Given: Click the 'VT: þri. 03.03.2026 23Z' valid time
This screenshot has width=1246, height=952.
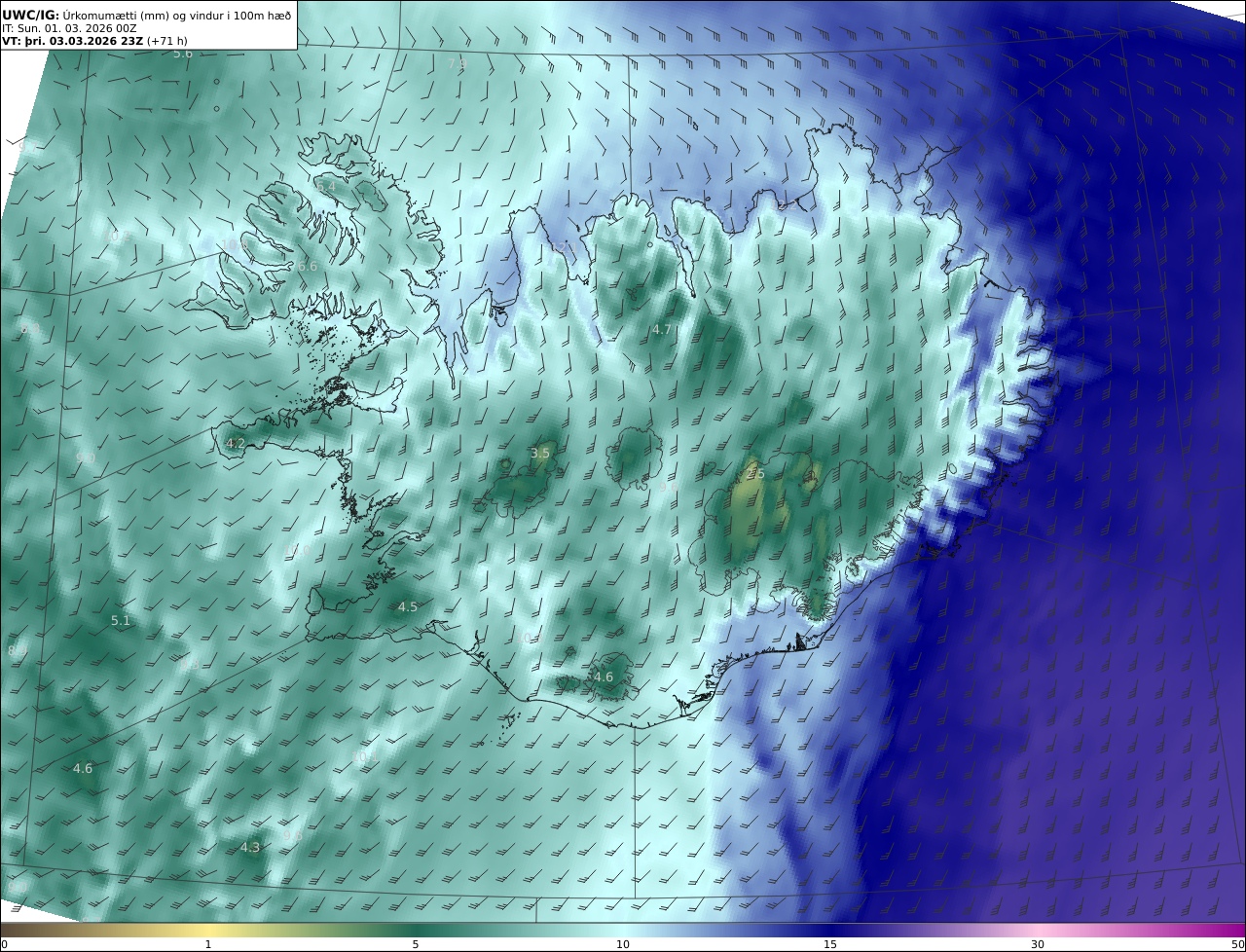Looking at the screenshot, I should click(x=72, y=41).
